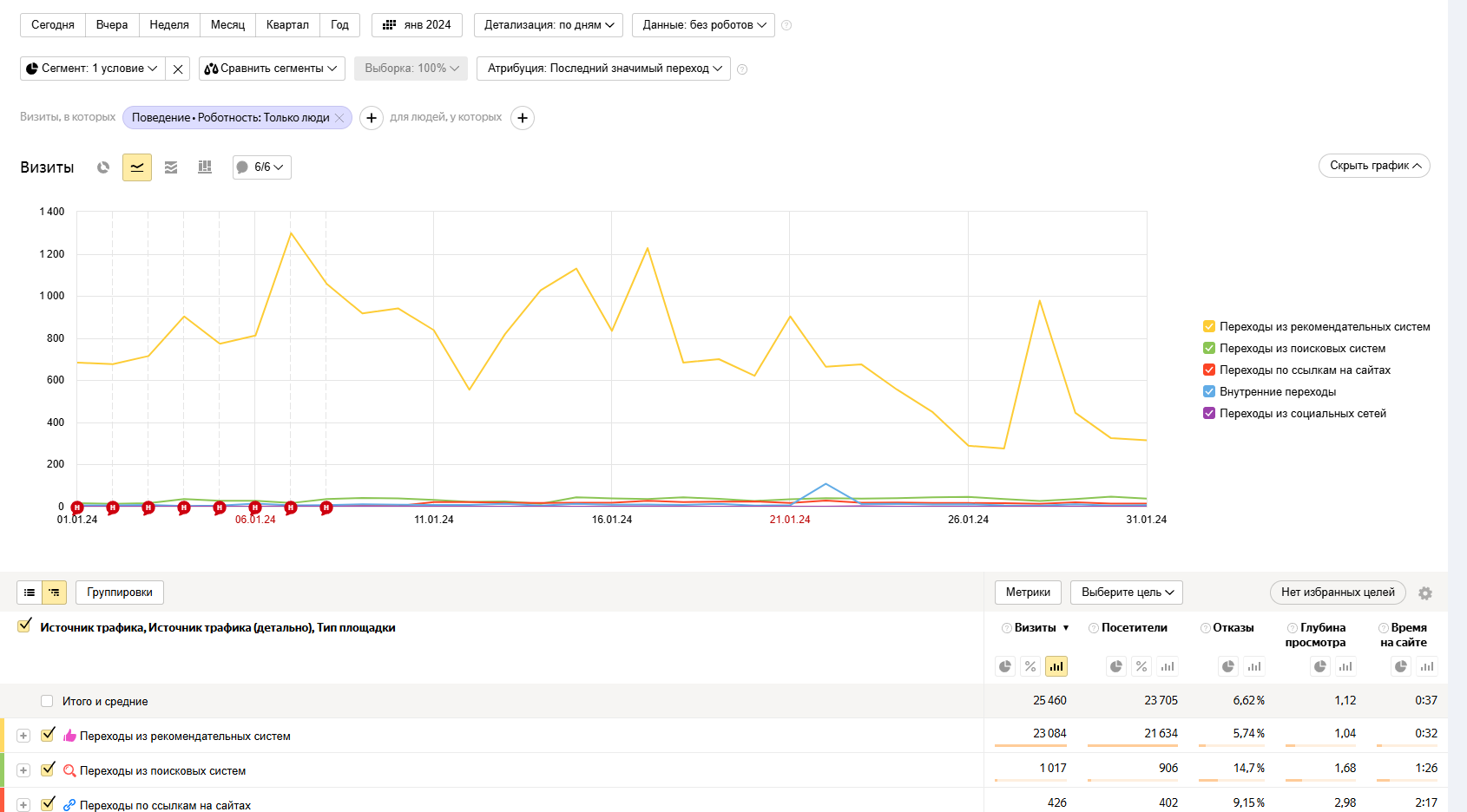
Task: Switch table to tree view
Action: [55, 593]
